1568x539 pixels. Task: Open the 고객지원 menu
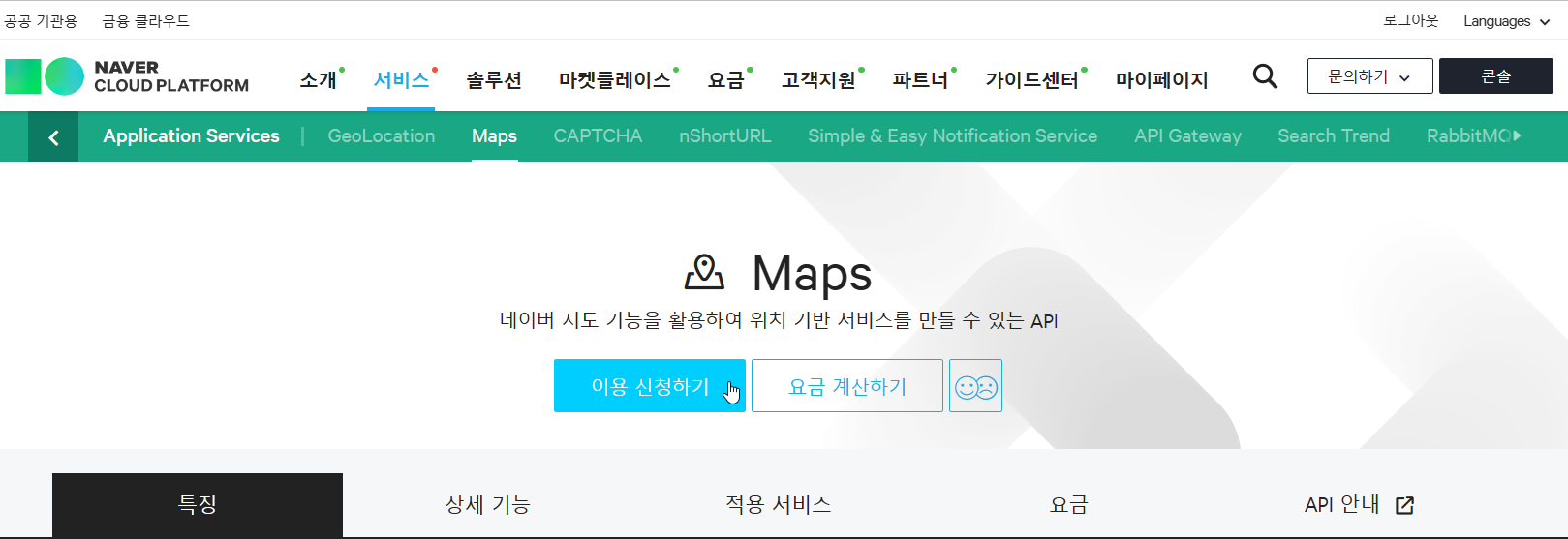point(819,79)
